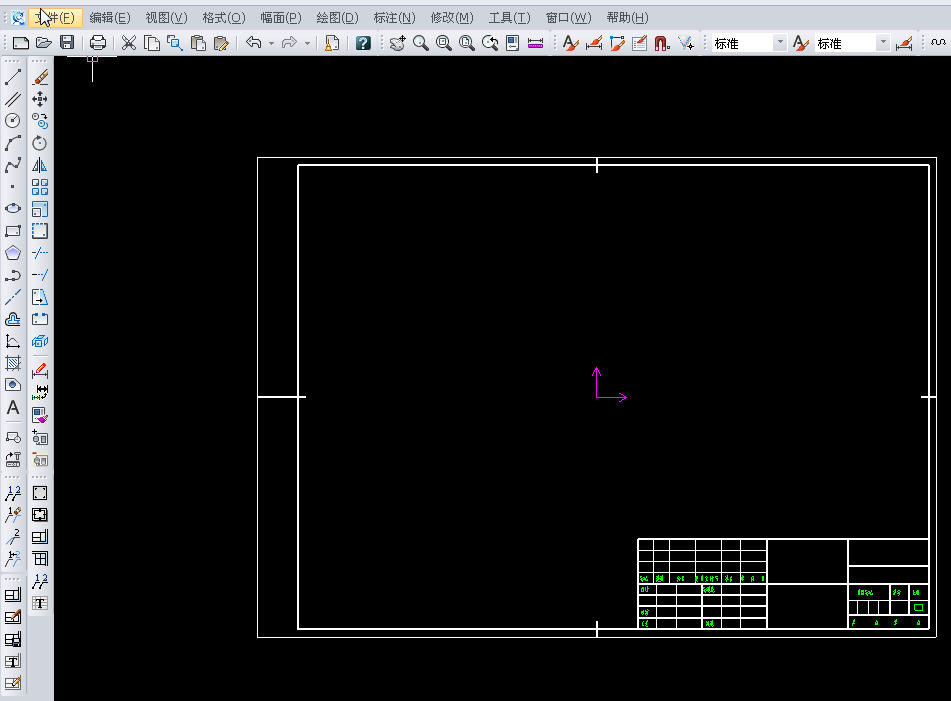Click the New file icon

click(x=21, y=42)
